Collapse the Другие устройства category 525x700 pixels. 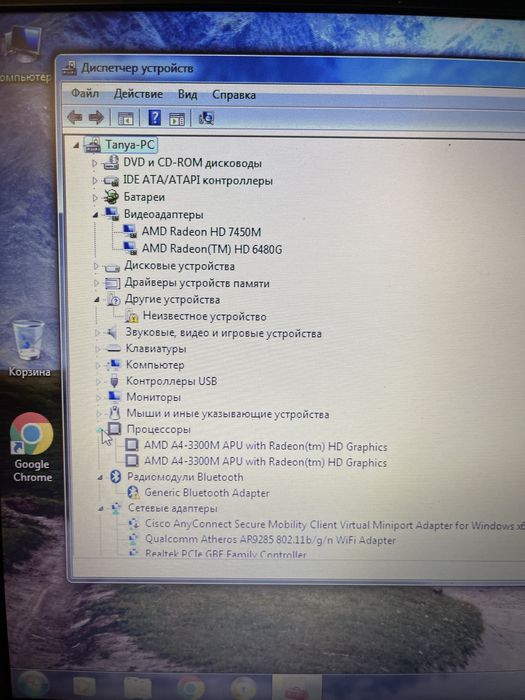pos(96,300)
